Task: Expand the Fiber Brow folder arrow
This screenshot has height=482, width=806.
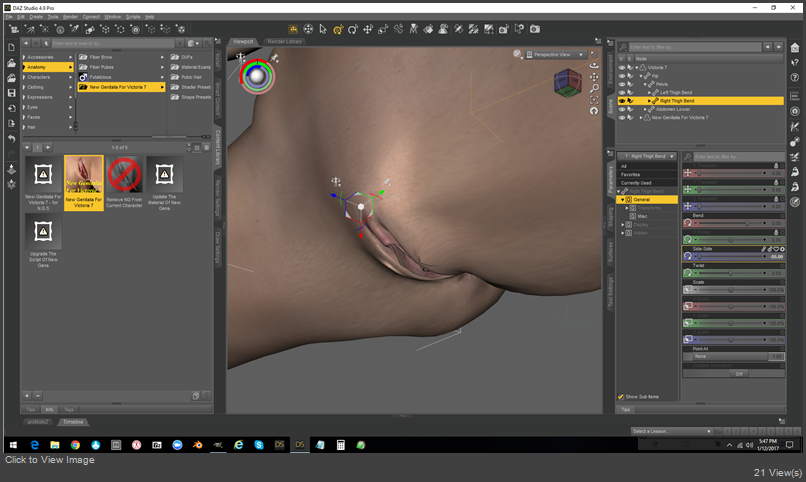Action: coord(162,57)
